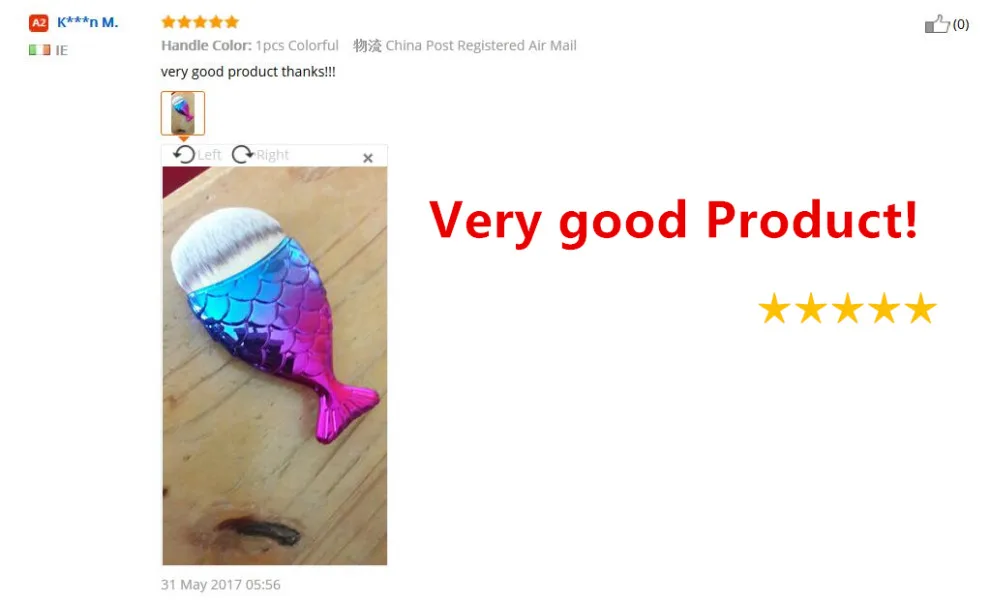Click the orange A2 buyer level badge
Viewport: 1000px width, 602px height.
38,23
